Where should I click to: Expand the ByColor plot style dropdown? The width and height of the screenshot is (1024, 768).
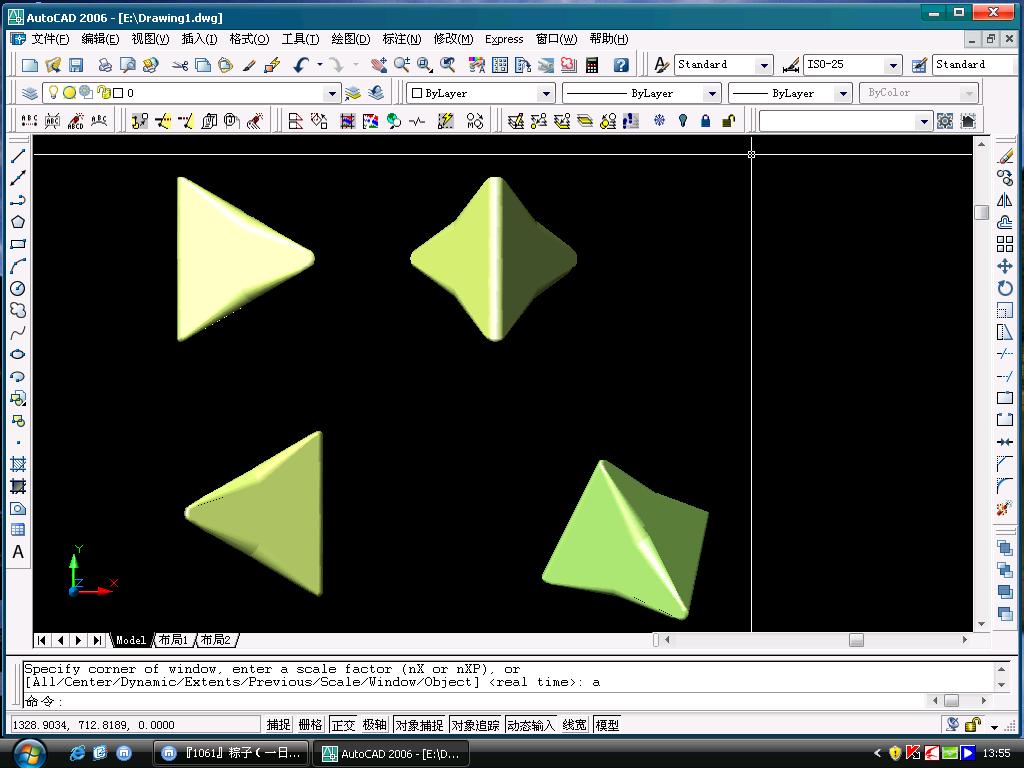coord(970,93)
